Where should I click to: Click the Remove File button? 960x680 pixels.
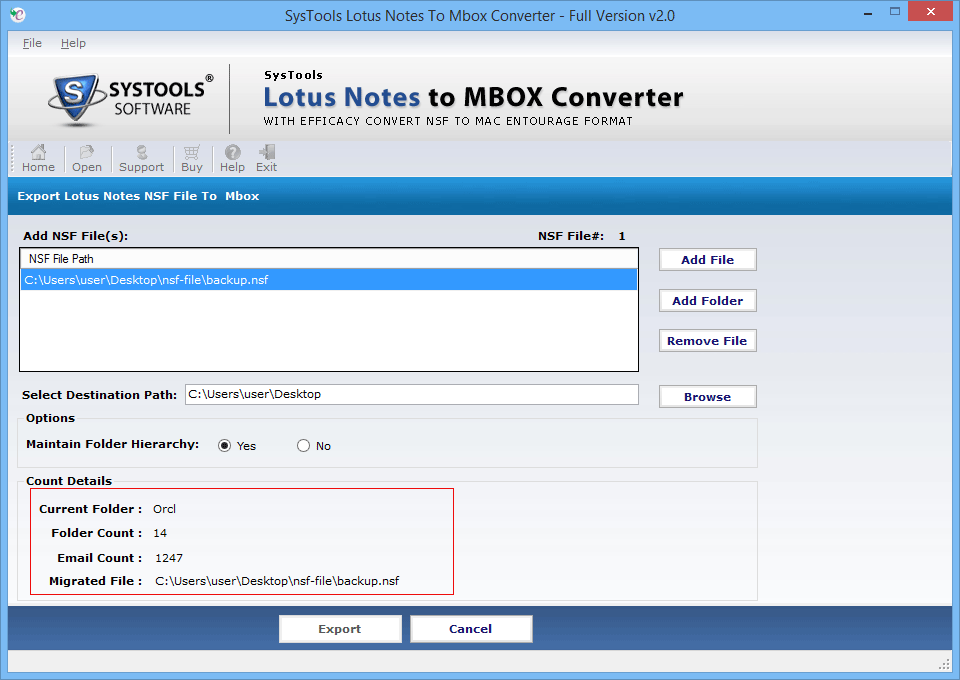click(707, 341)
